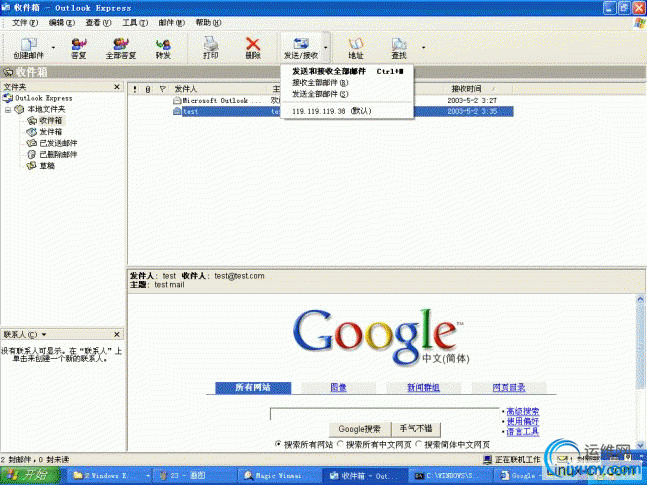Switch to the Groups (新闻群组) tab
Screen dimensions: 647x485
click(x=423, y=387)
